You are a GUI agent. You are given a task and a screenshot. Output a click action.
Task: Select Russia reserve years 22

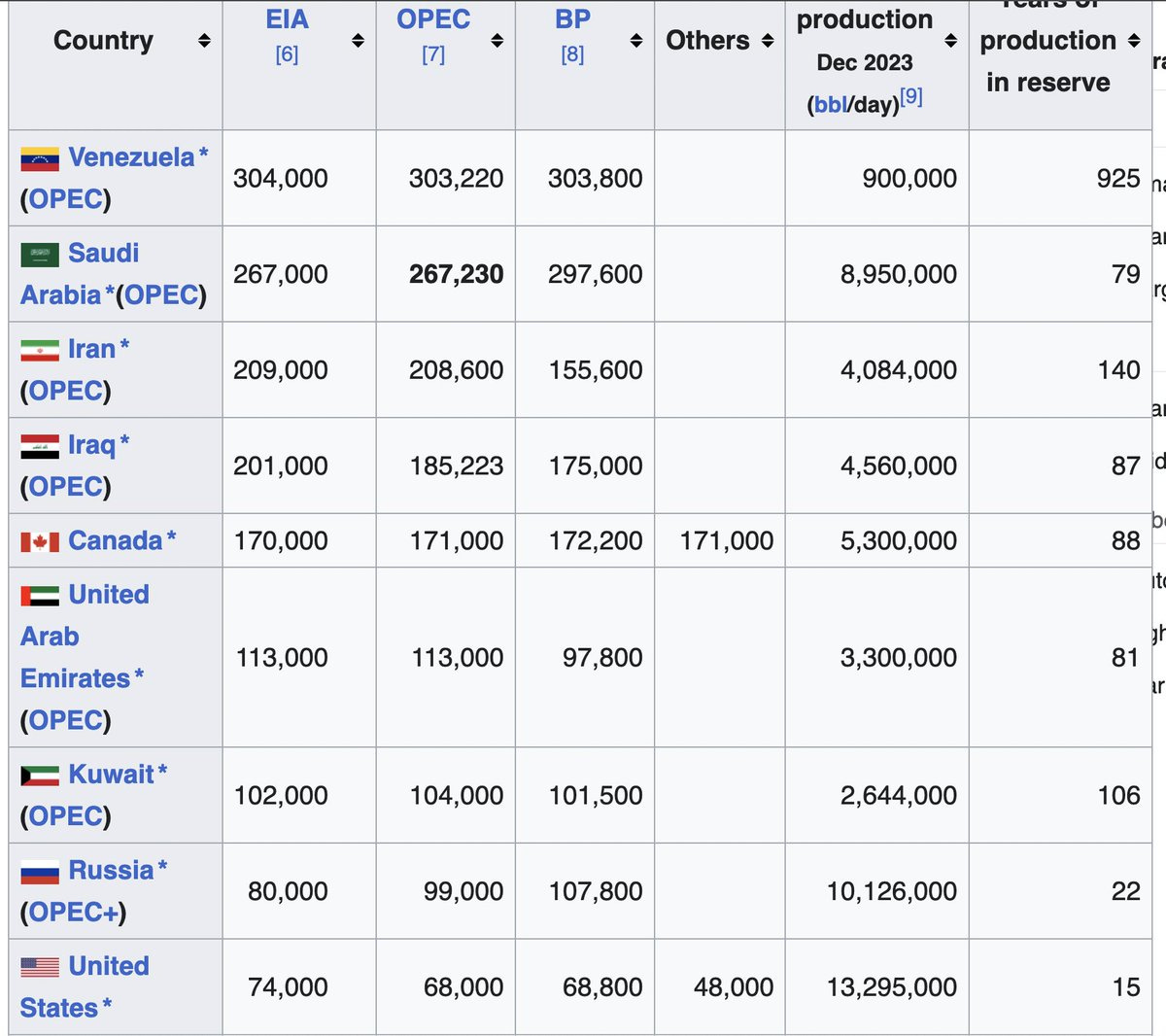pyautogui.click(x=1126, y=891)
